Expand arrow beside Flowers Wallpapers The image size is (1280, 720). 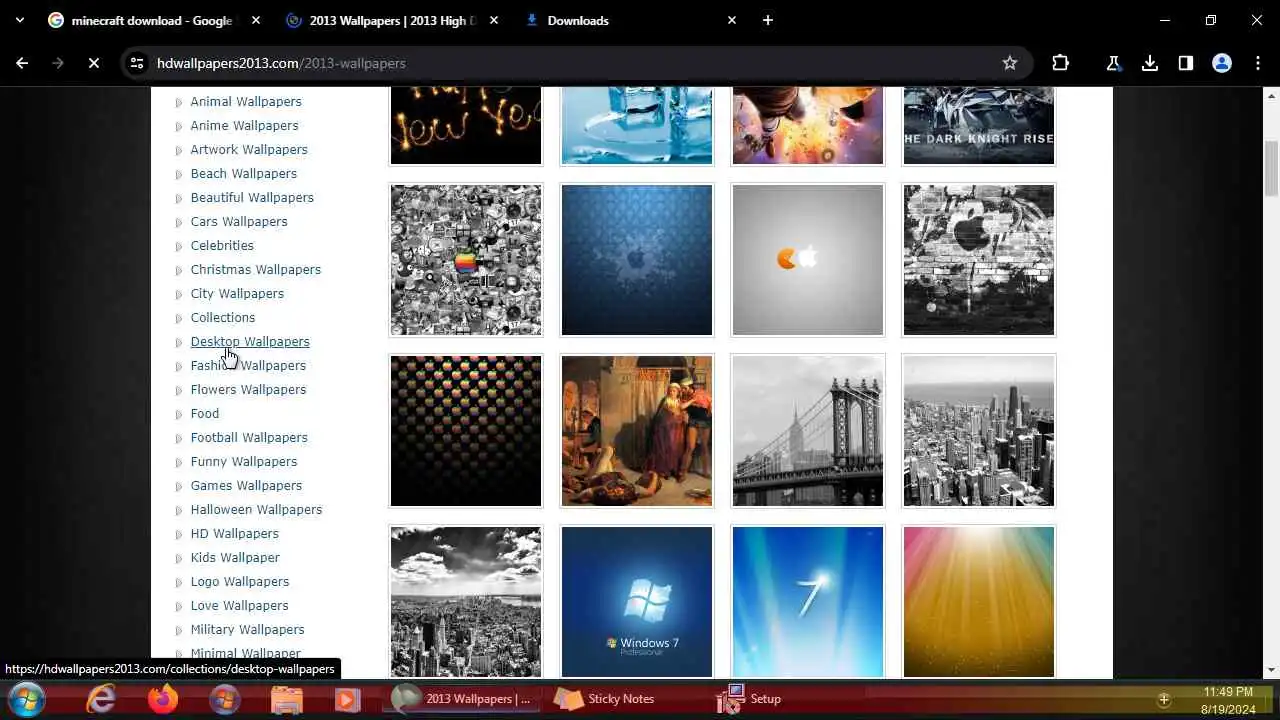point(179,390)
